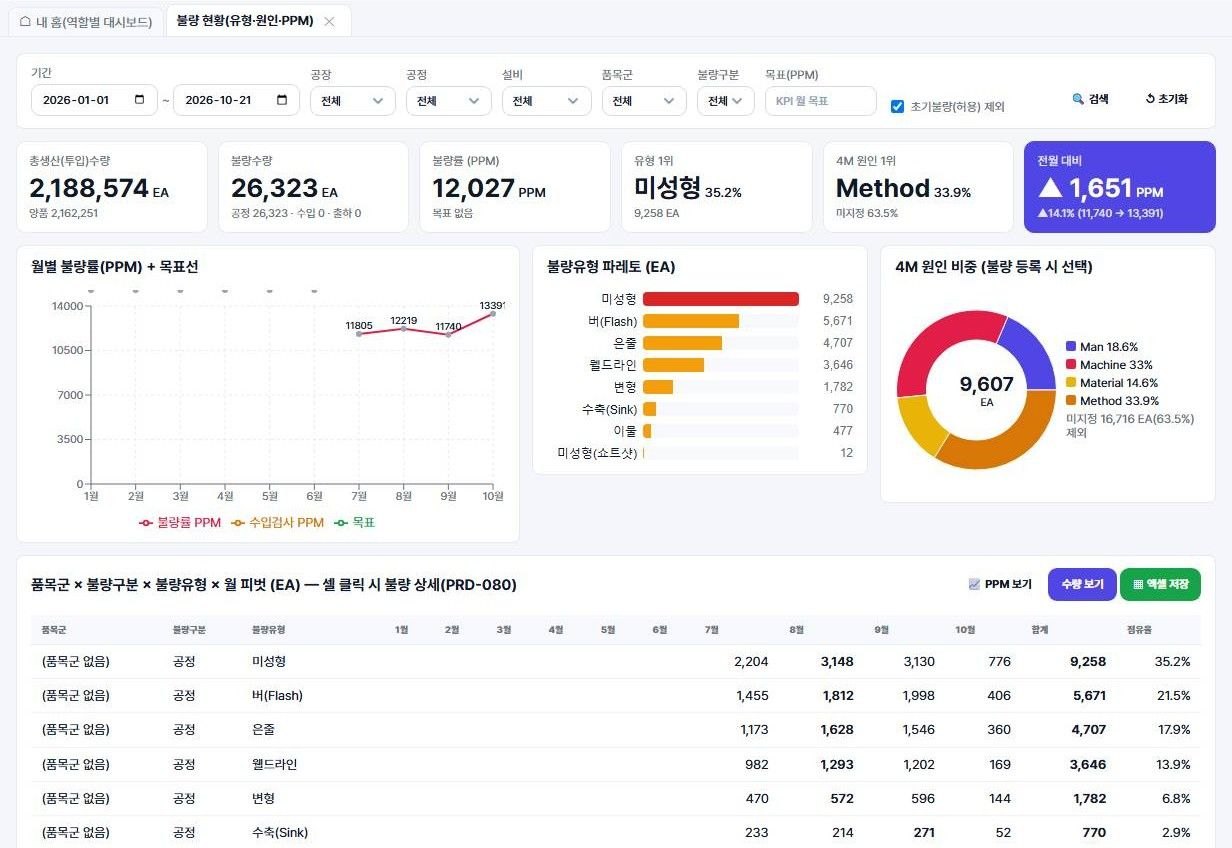Toggle 목표 legend series
This screenshot has height=848, width=1232.
tap(355, 522)
